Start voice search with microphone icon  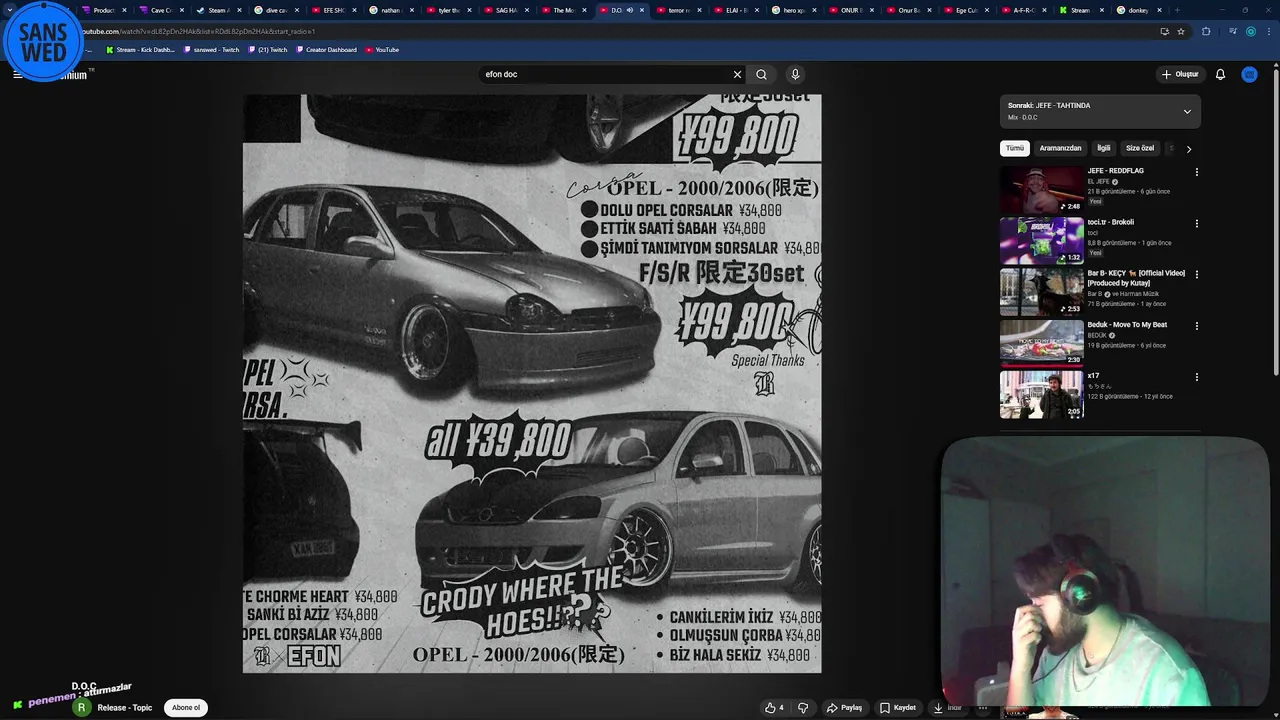click(x=795, y=74)
